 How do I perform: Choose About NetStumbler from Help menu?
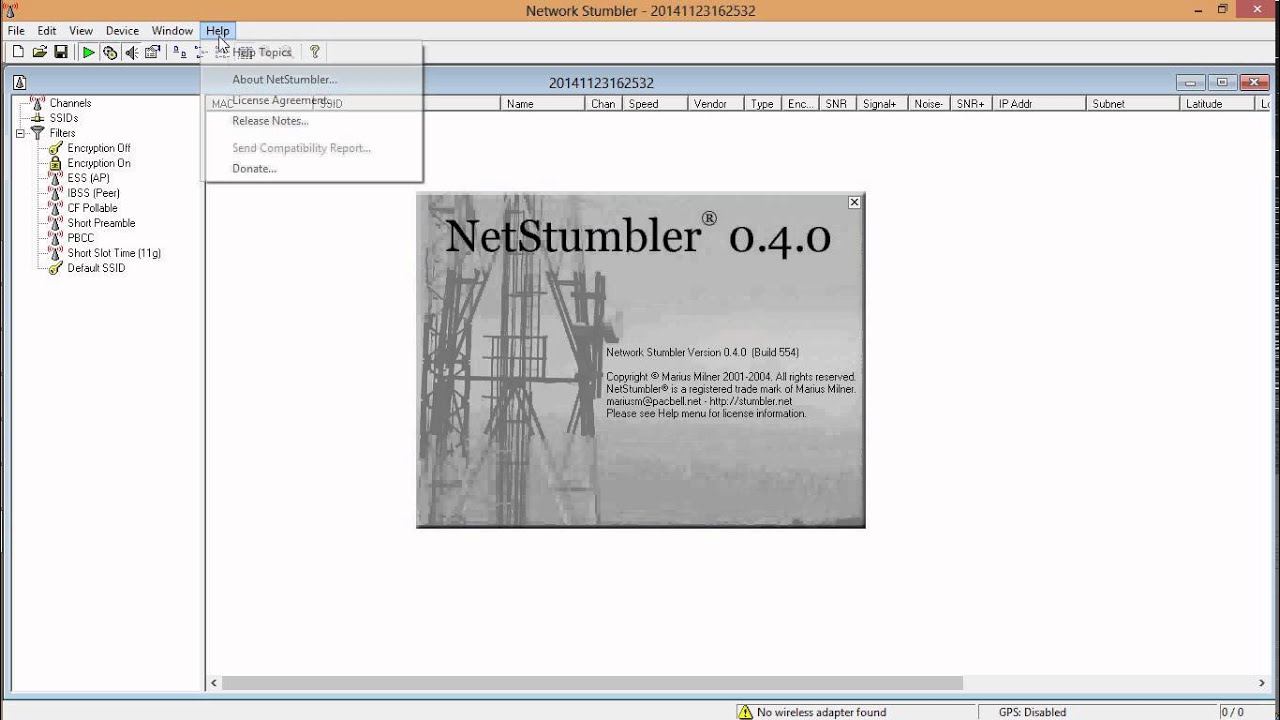(x=284, y=79)
